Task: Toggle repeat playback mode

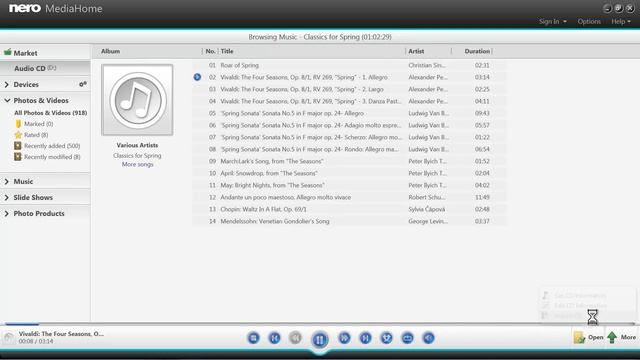Action: pyautogui.click(x=407, y=338)
